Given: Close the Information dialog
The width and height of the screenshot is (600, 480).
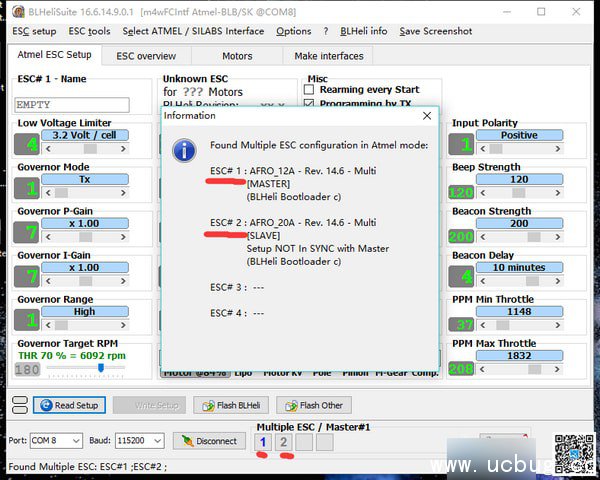Looking at the screenshot, I should point(427,115).
